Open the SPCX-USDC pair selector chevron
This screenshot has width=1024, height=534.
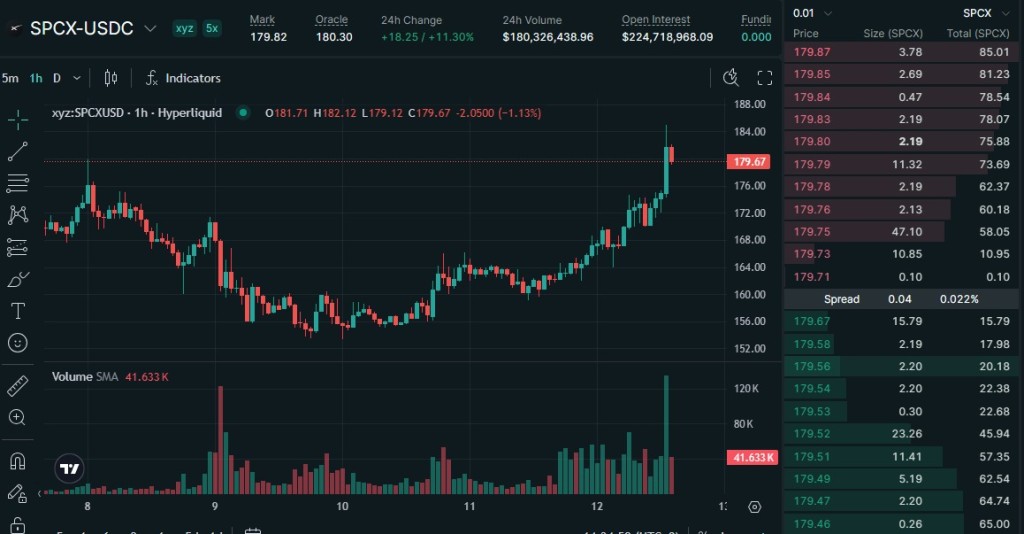point(150,29)
